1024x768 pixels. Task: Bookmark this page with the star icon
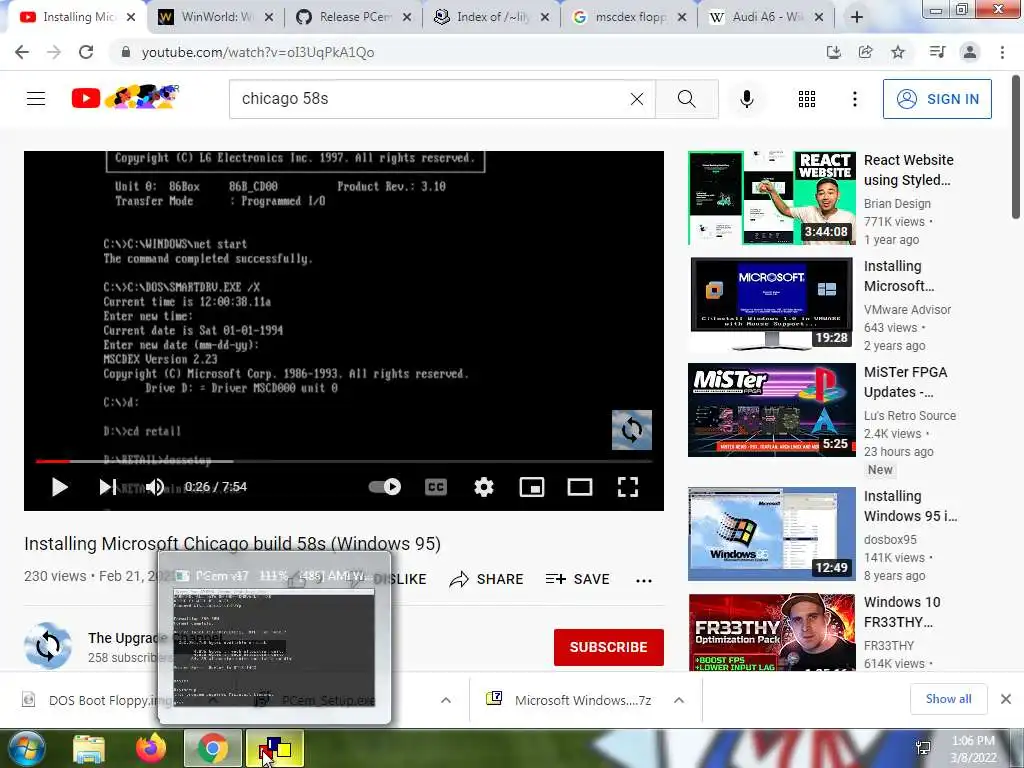tap(898, 52)
